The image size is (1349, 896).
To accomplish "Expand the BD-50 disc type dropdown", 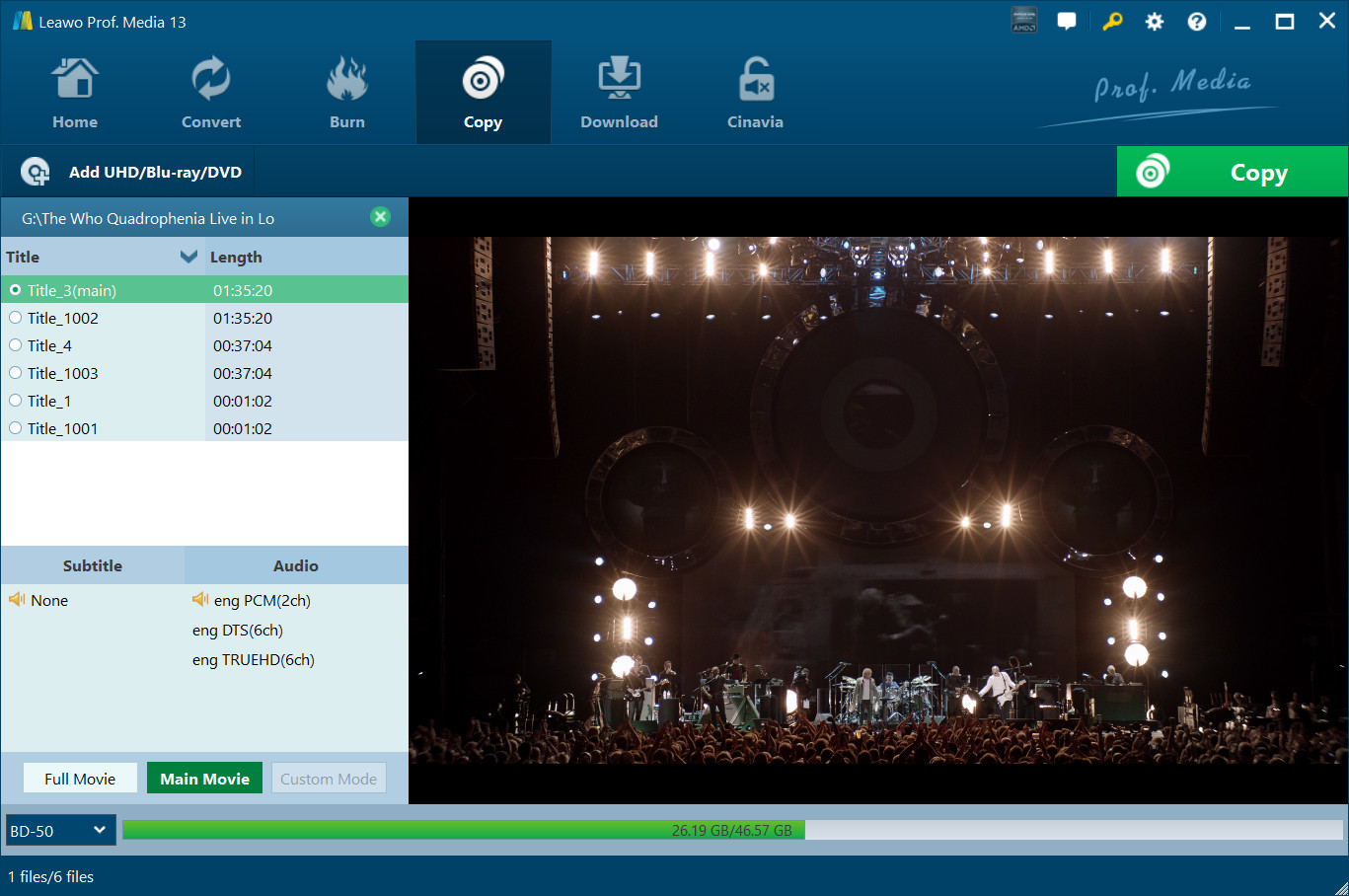I will [60, 831].
